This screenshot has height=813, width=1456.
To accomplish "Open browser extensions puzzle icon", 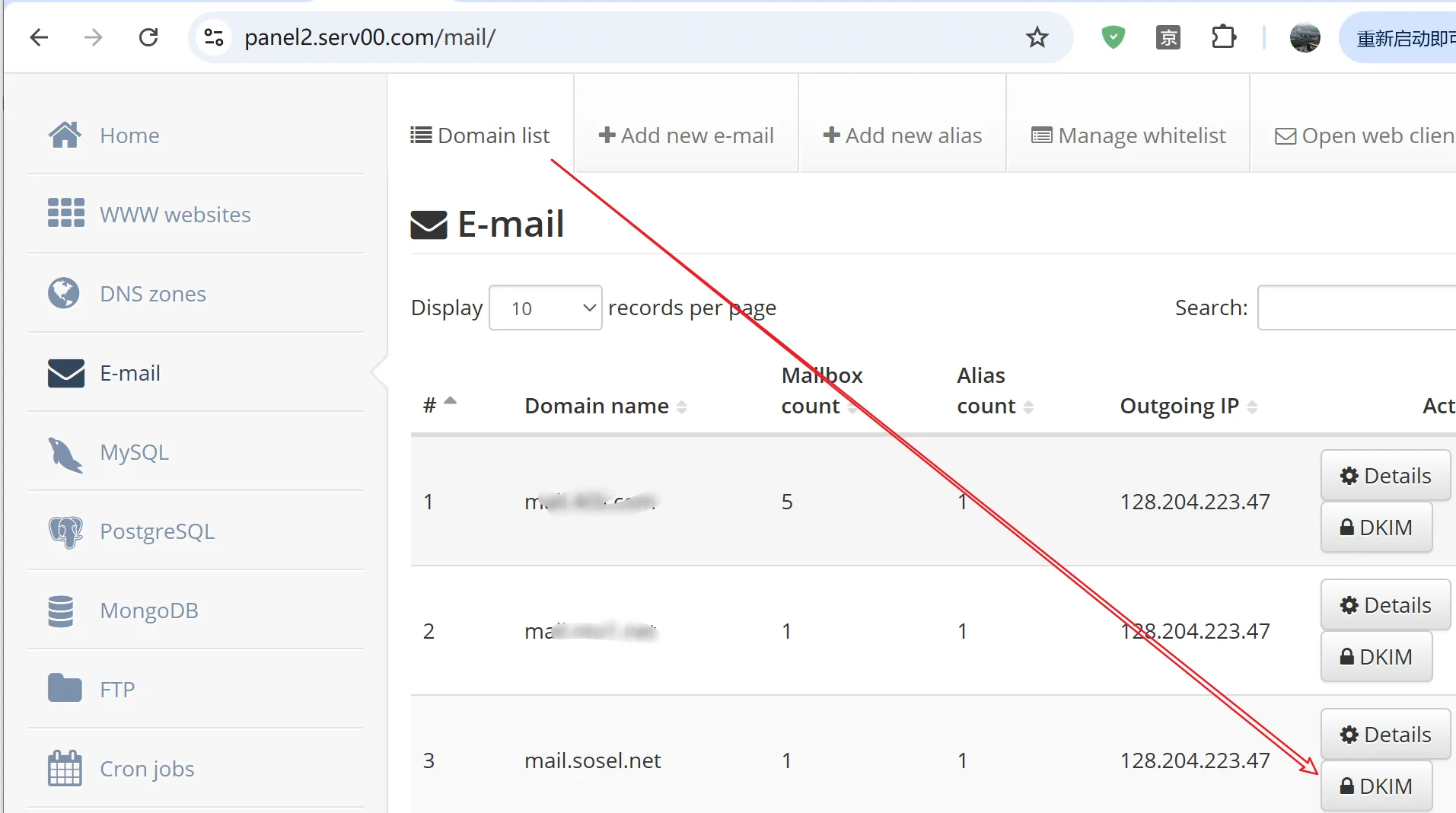I will 1223,37.
